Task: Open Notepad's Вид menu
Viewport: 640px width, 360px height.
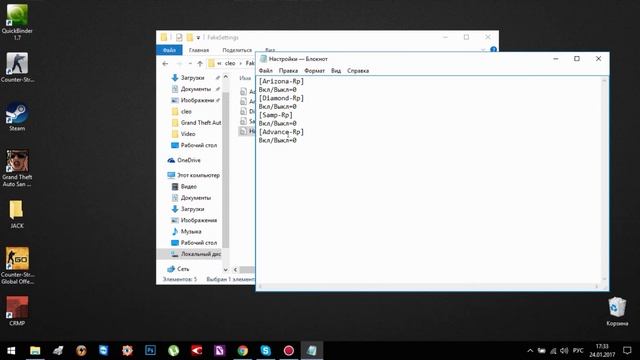Action: click(x=336, y=71)
